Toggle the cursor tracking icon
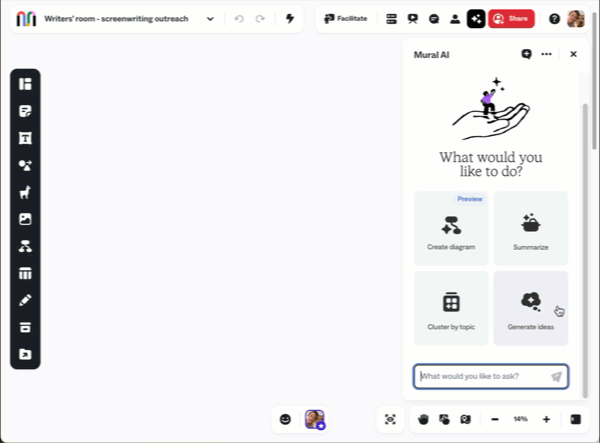 coord(444,419)
